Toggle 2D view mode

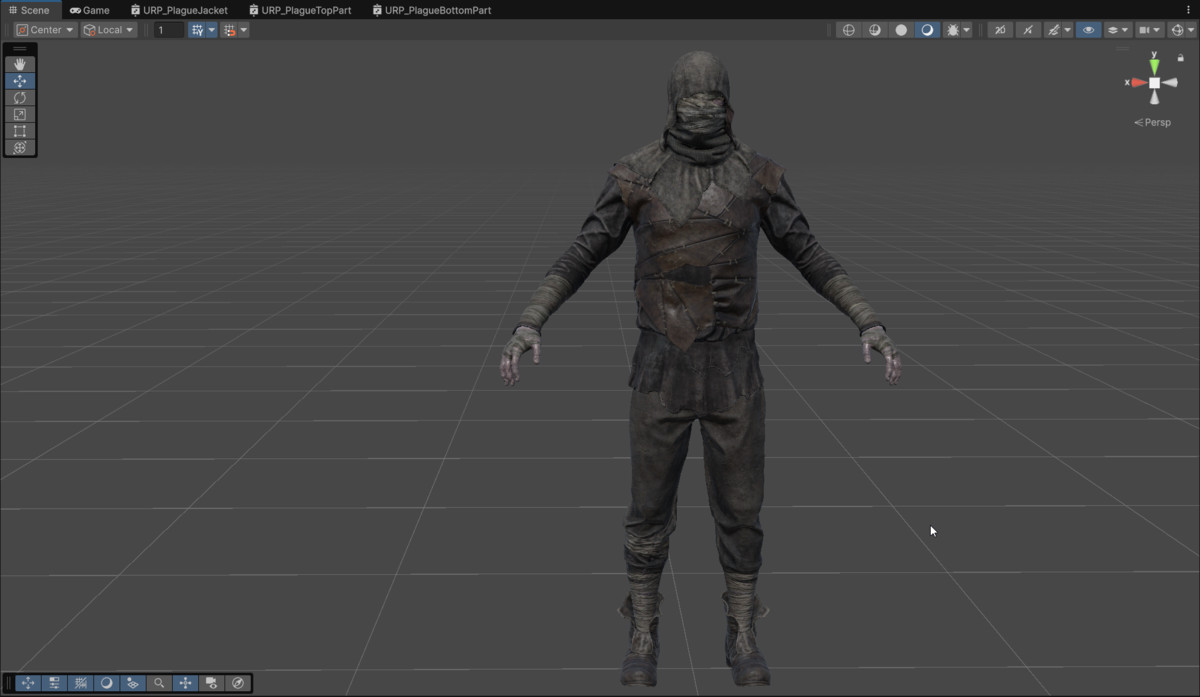pyautogui.click(x=1000, y=30)
